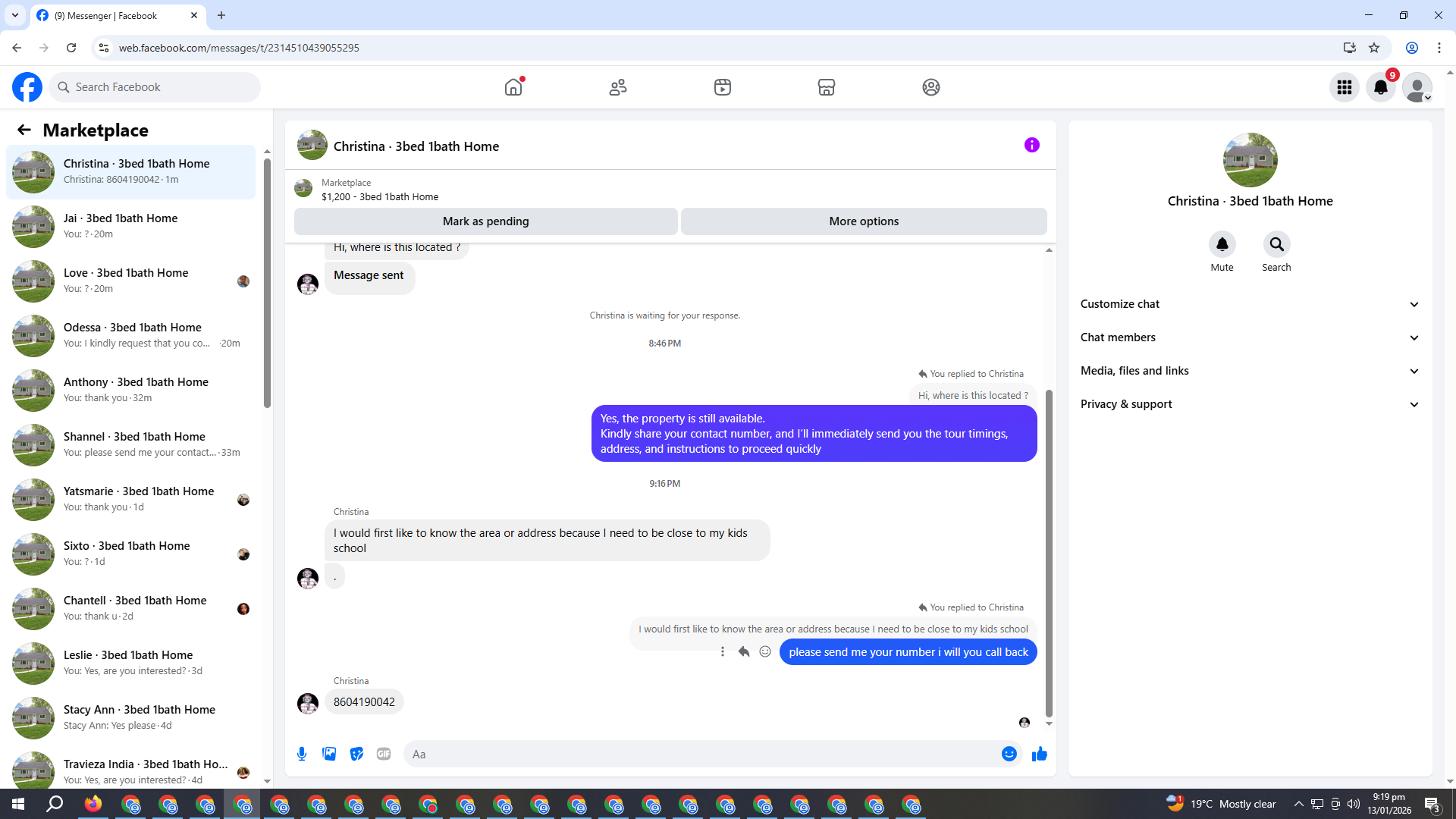1456x819 pixels.
Task: Expand the Chat members section
Action: click(1249, 337)
